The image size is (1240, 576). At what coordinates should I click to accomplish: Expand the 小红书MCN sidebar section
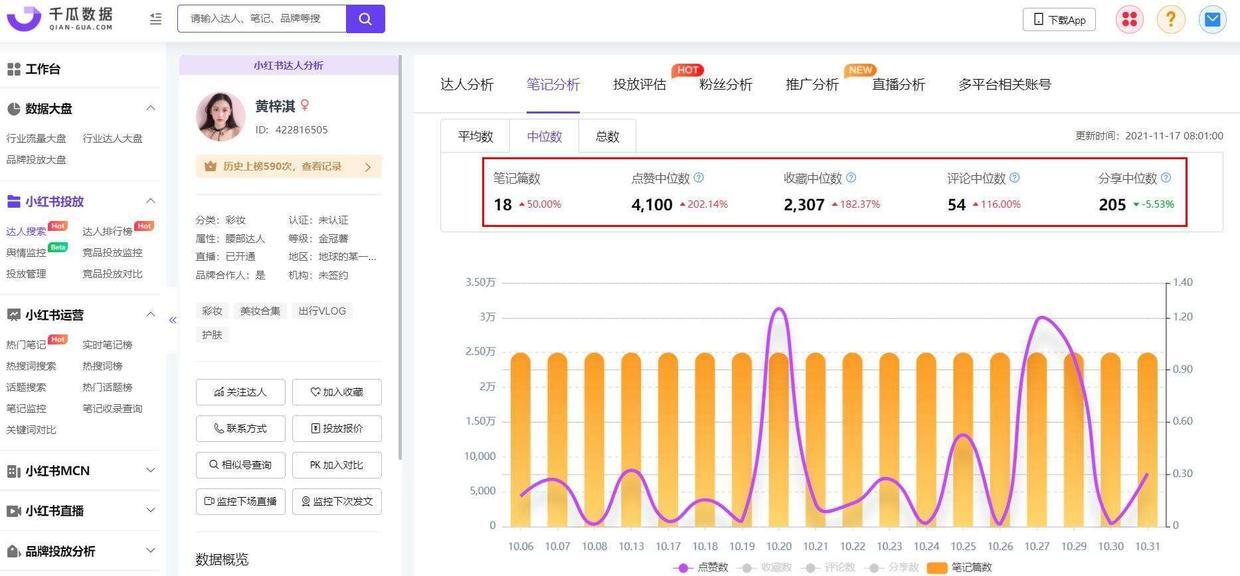tap(150, 470)
